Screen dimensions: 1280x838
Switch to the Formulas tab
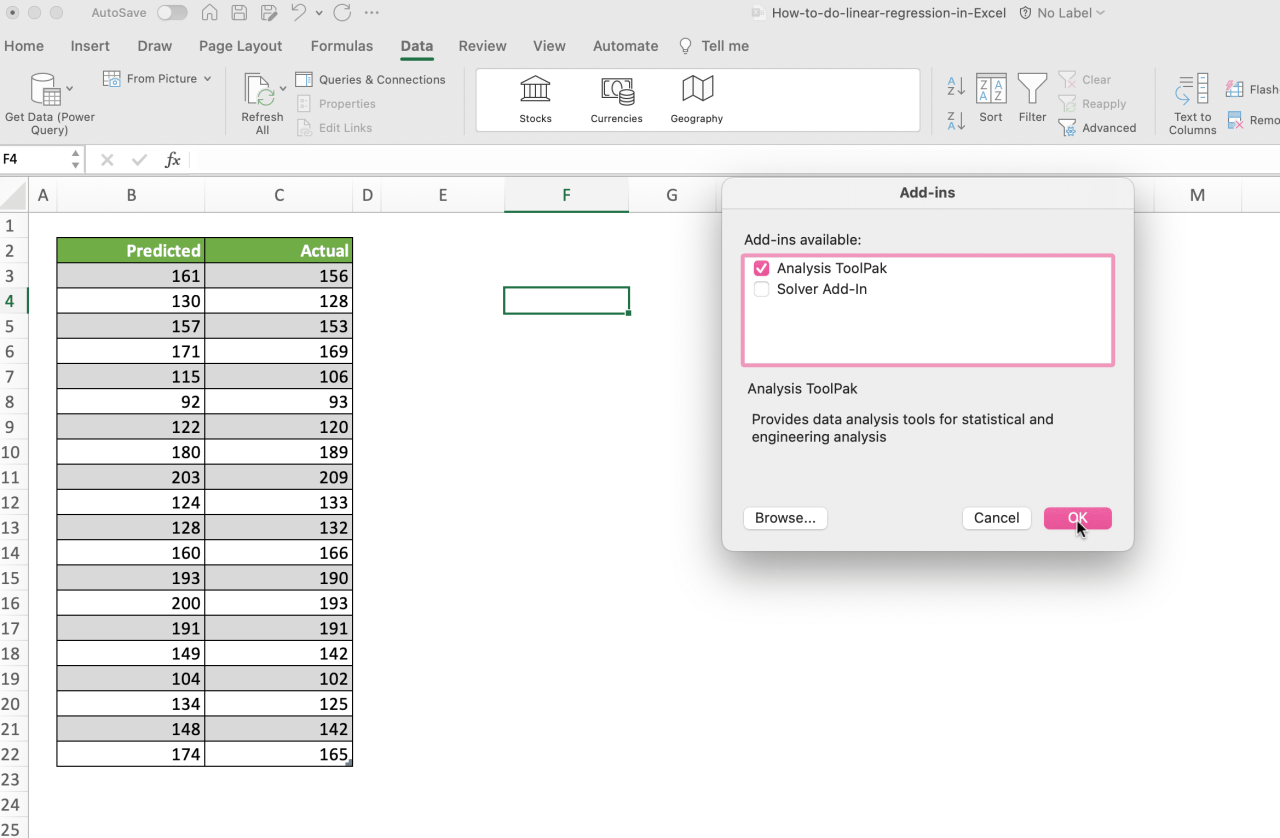pos(341,46)
